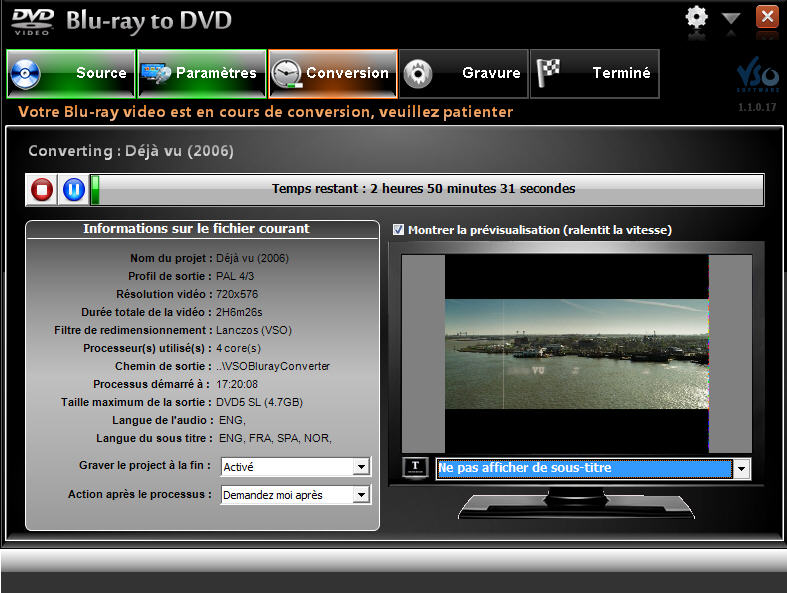Click the PAL 4/3 output profile value
787x593 pixels.
[x=235, y=276]
